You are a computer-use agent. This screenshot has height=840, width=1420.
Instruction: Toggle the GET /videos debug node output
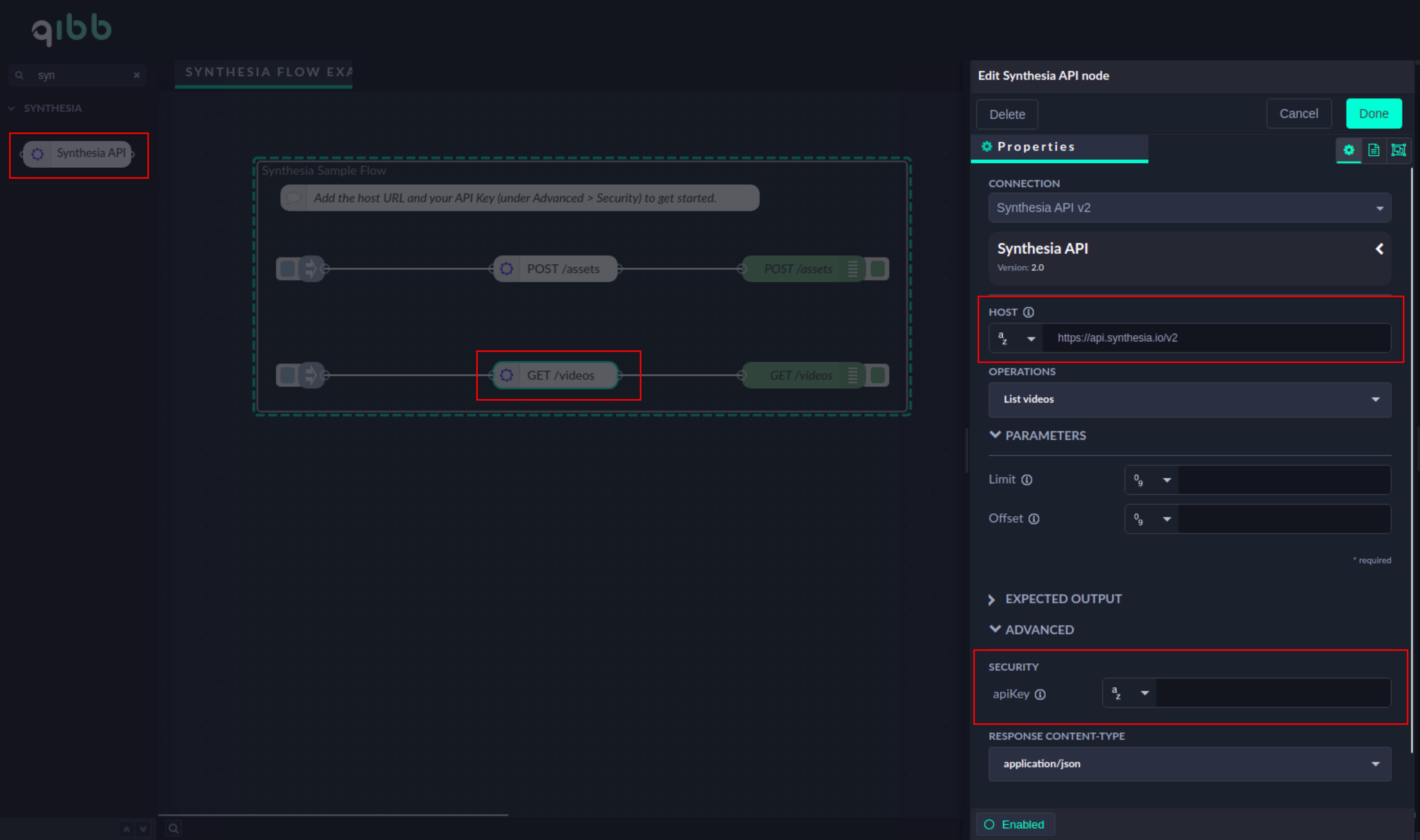pyautogui.click(x=878, y=375)
